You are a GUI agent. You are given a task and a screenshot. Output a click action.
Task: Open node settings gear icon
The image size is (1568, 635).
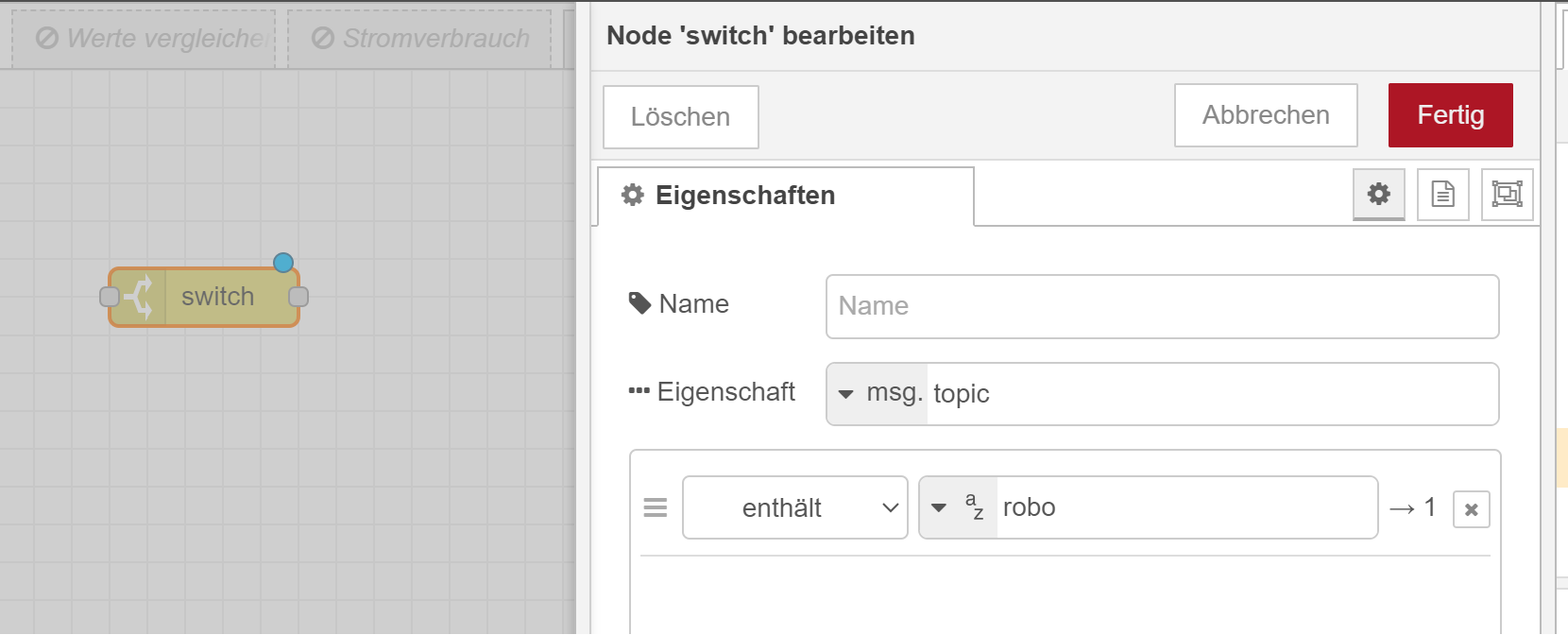pos(1379,195)
